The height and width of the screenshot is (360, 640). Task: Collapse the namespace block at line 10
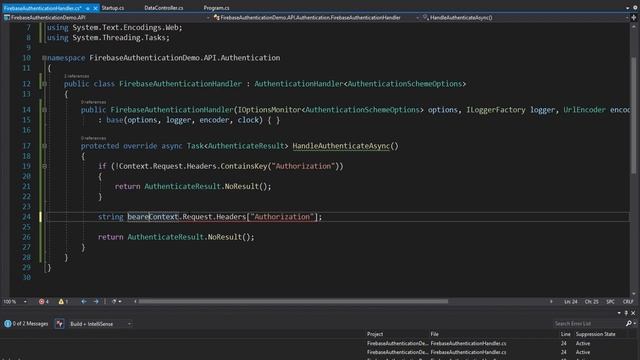point(44,58)
